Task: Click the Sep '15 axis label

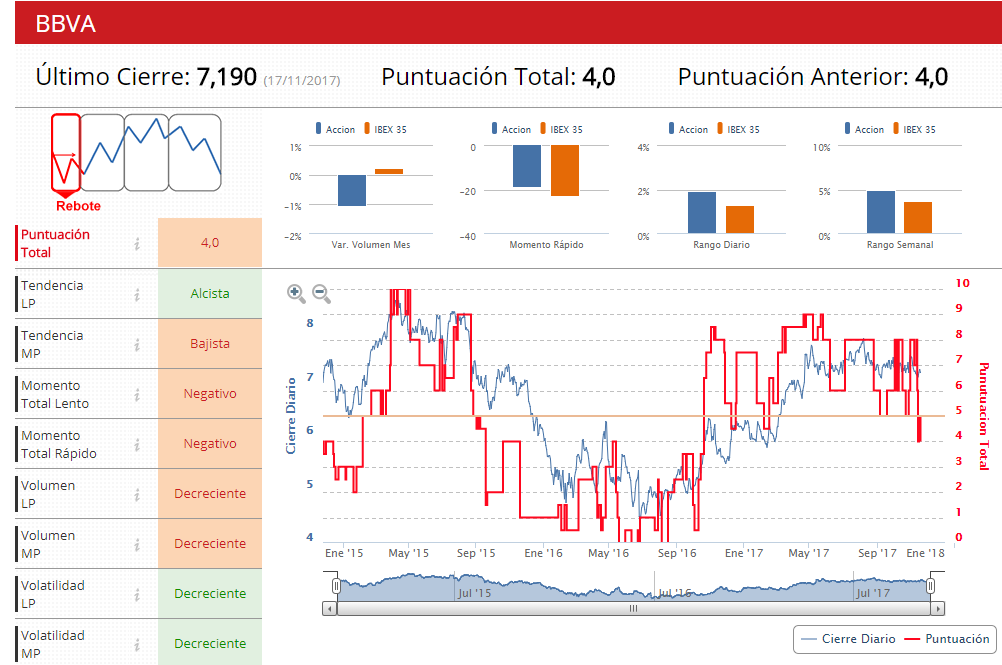Action: point(476,553)
